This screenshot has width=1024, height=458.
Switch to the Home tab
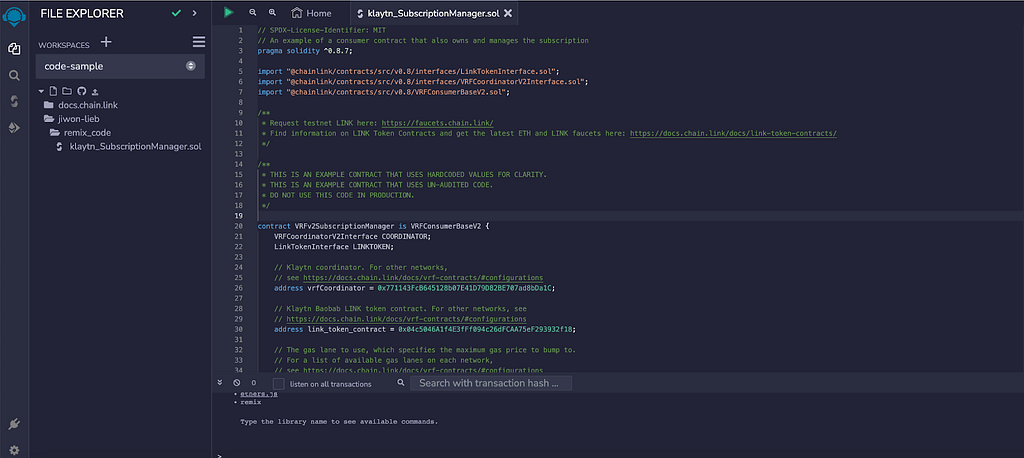[312, 13]
